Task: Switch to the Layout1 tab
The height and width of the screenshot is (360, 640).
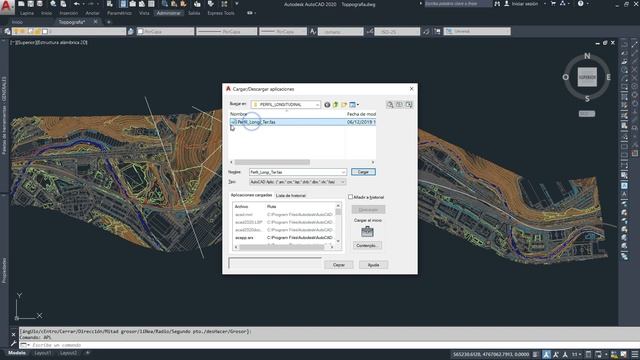Action: (x=43, y=353)
